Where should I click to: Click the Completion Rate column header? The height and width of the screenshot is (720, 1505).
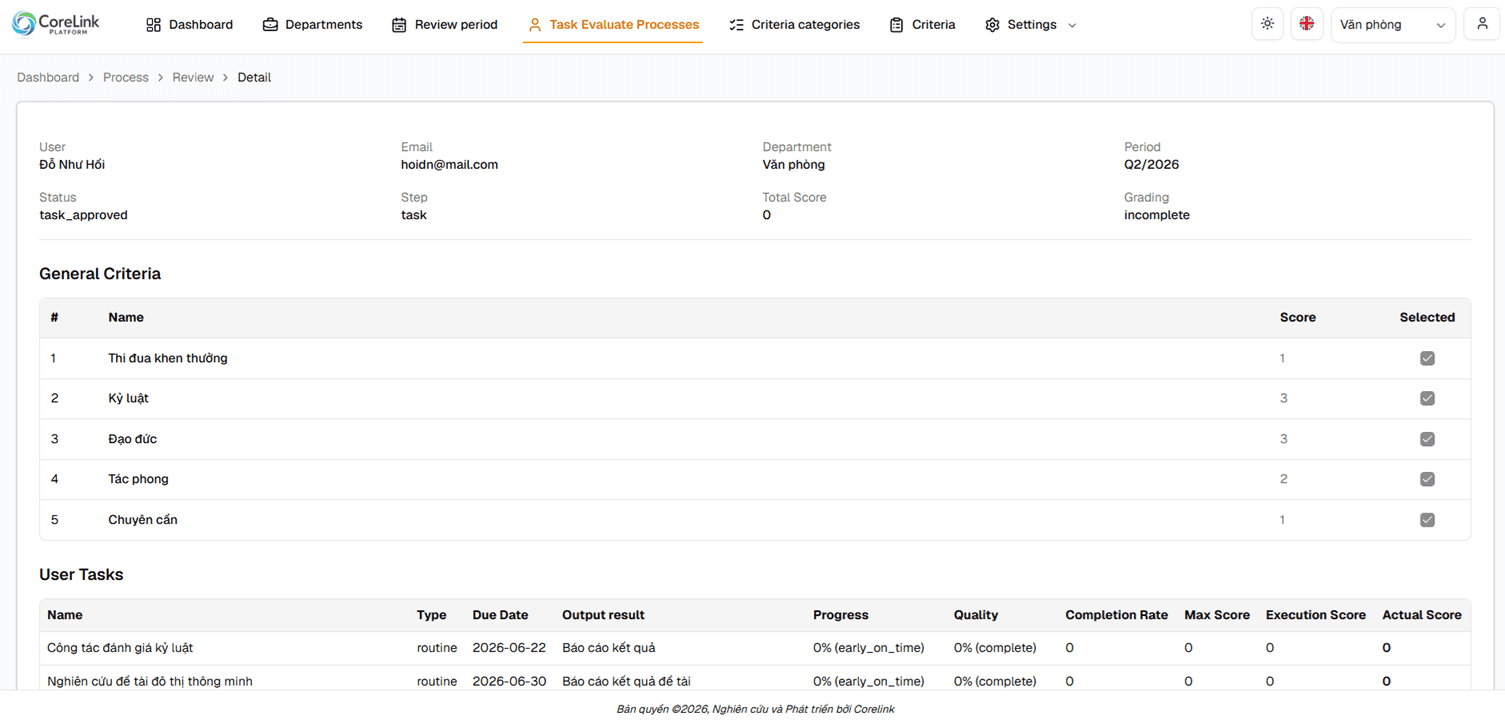[x=1116, y=615]
